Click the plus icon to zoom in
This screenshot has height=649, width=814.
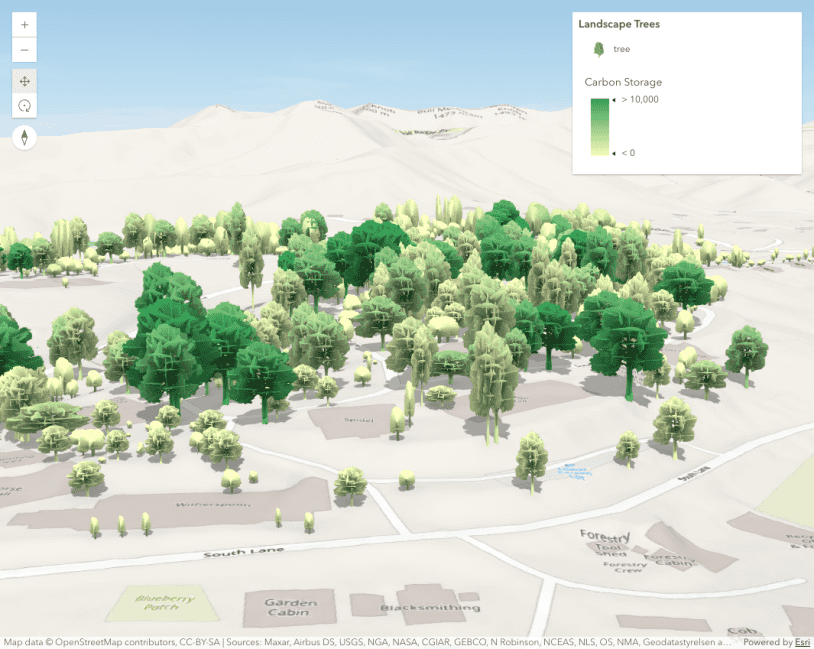[x=23, y=25]
